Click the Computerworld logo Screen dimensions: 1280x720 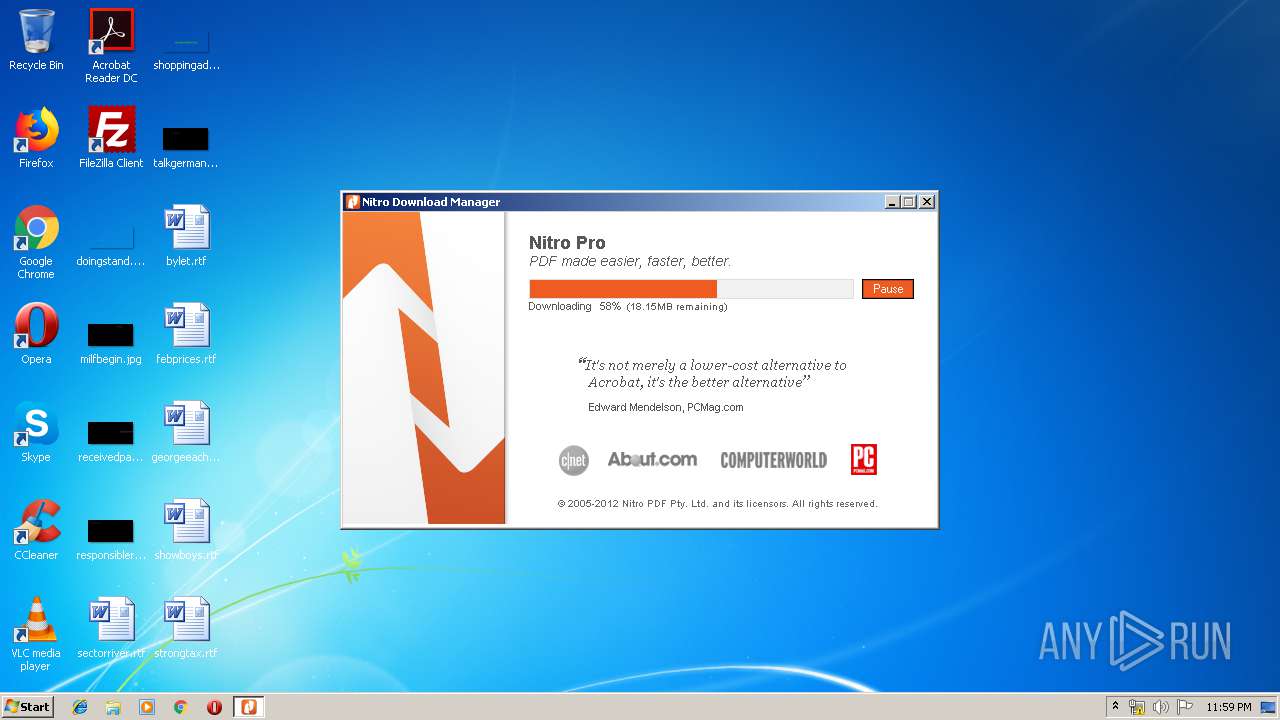click(773, 460)
